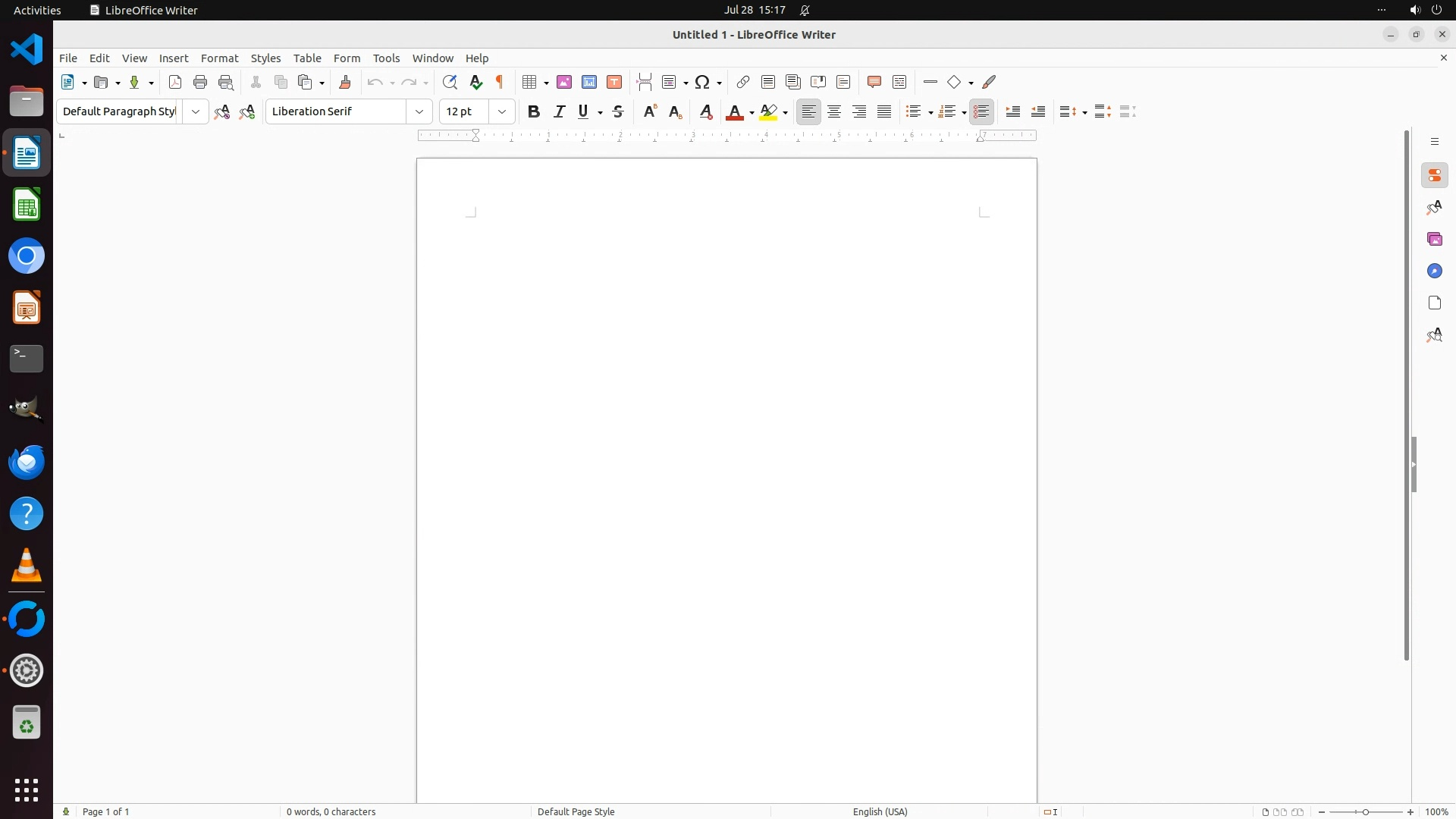Open the paragraph style dropdown arrow
Screen dimensions: 1456x819
click(196, 111)
